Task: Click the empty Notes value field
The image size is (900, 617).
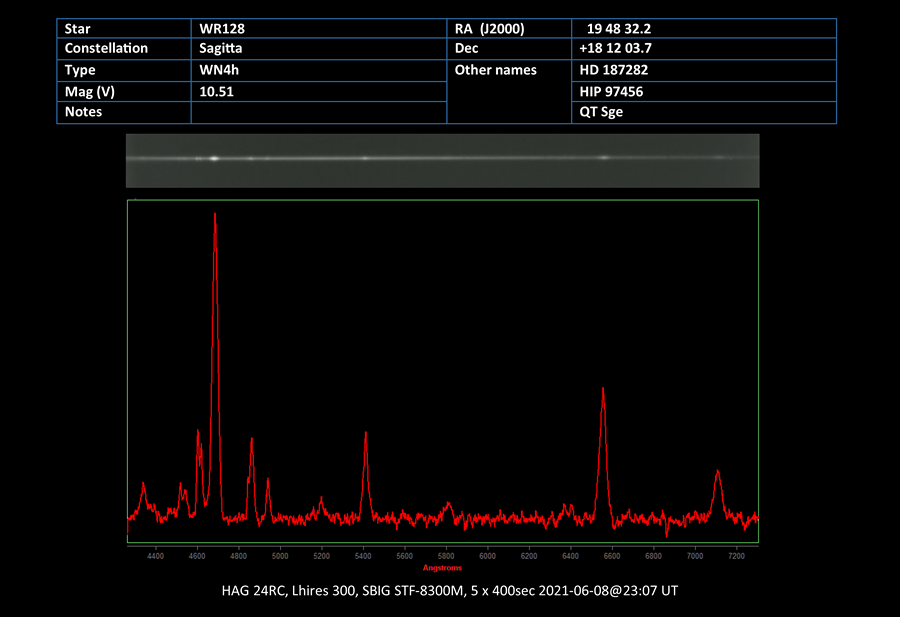Action: 318,113
